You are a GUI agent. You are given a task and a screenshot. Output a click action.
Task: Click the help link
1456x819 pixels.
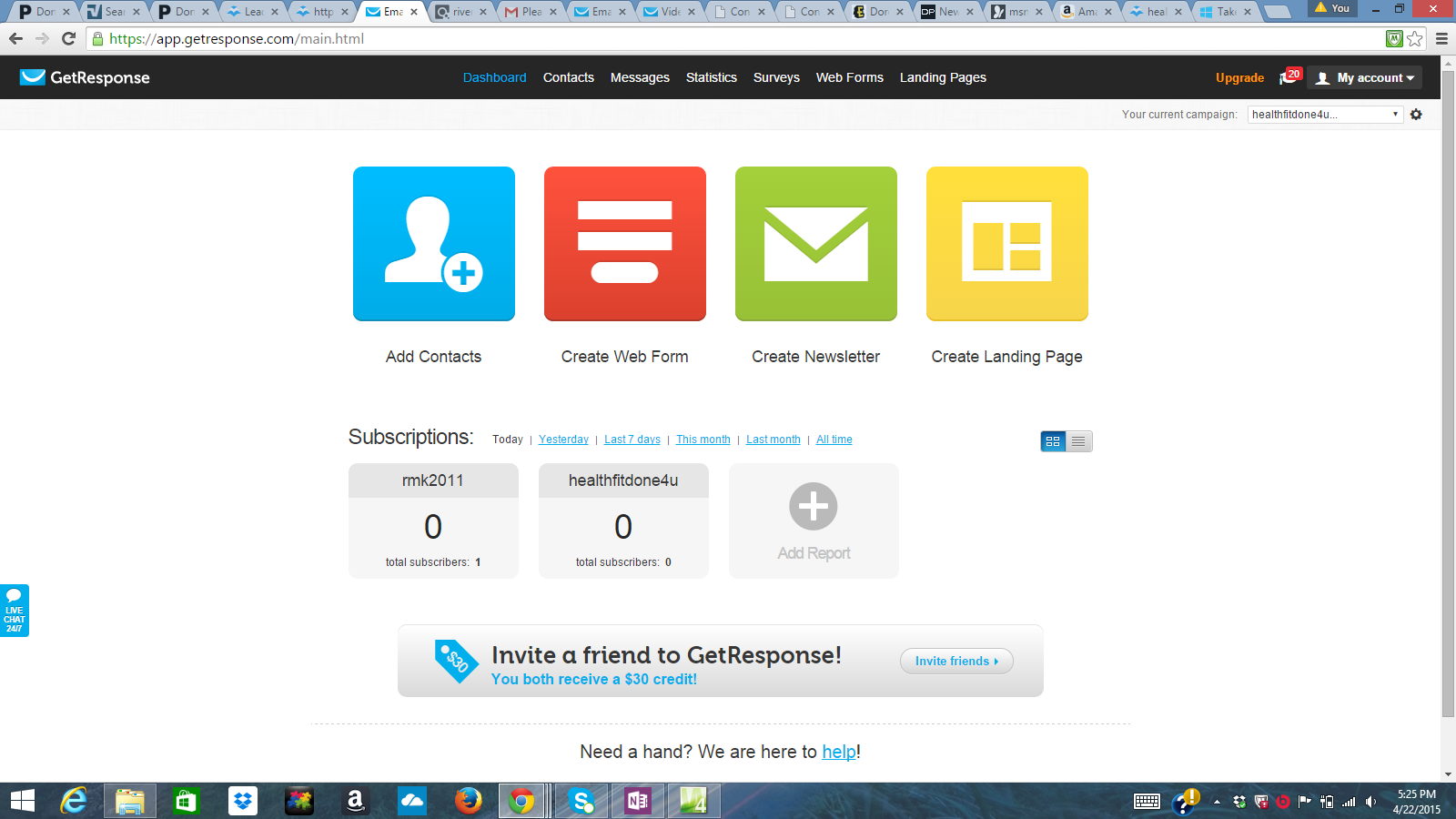[x=839, y=752]
